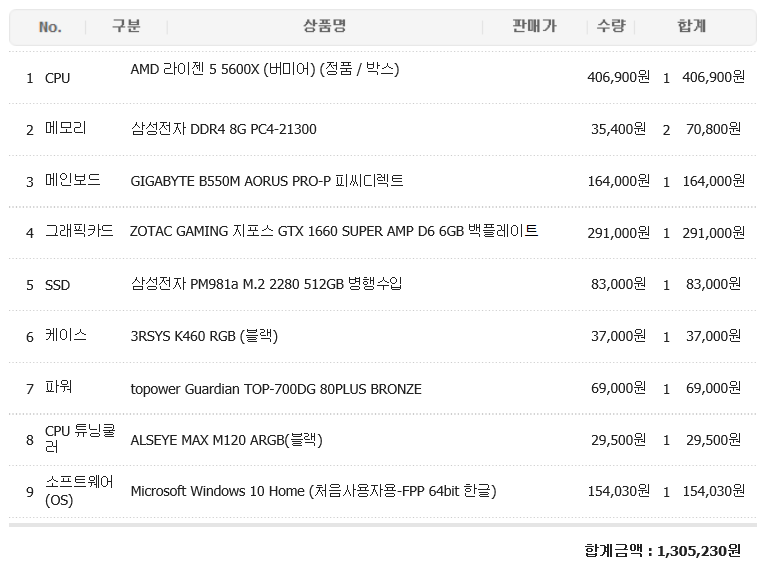Click the CPU price 406,900원

[619, 78]
